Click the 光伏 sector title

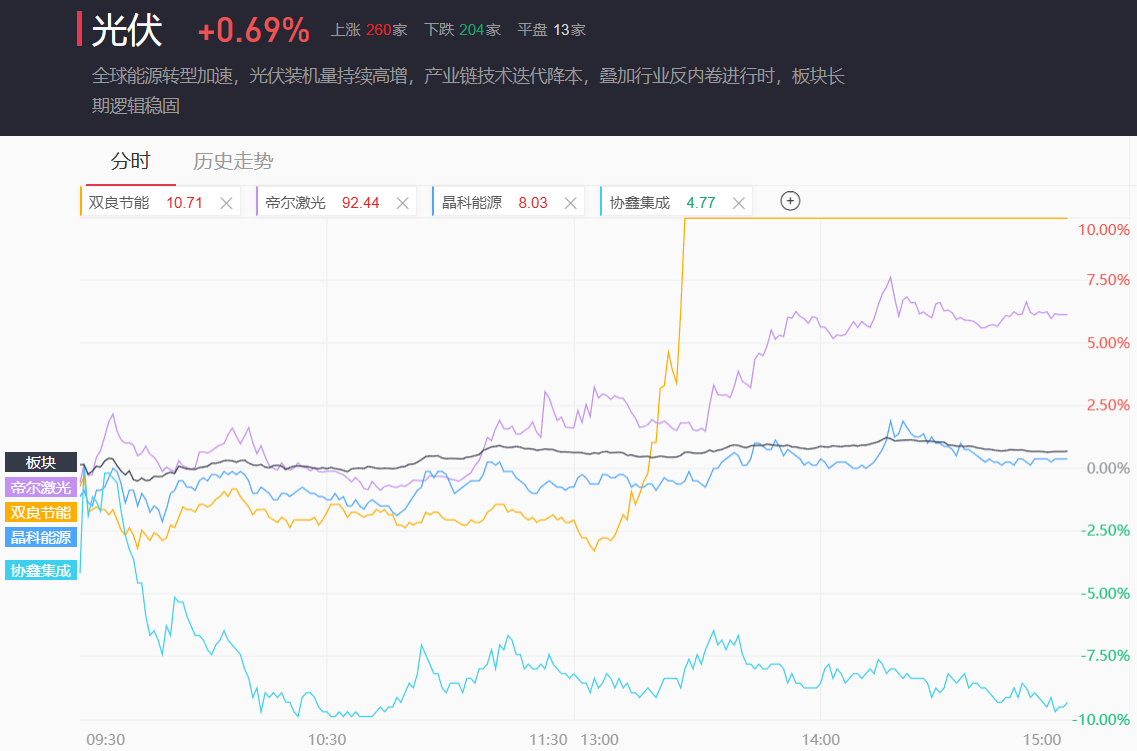[x=127, y=30]
